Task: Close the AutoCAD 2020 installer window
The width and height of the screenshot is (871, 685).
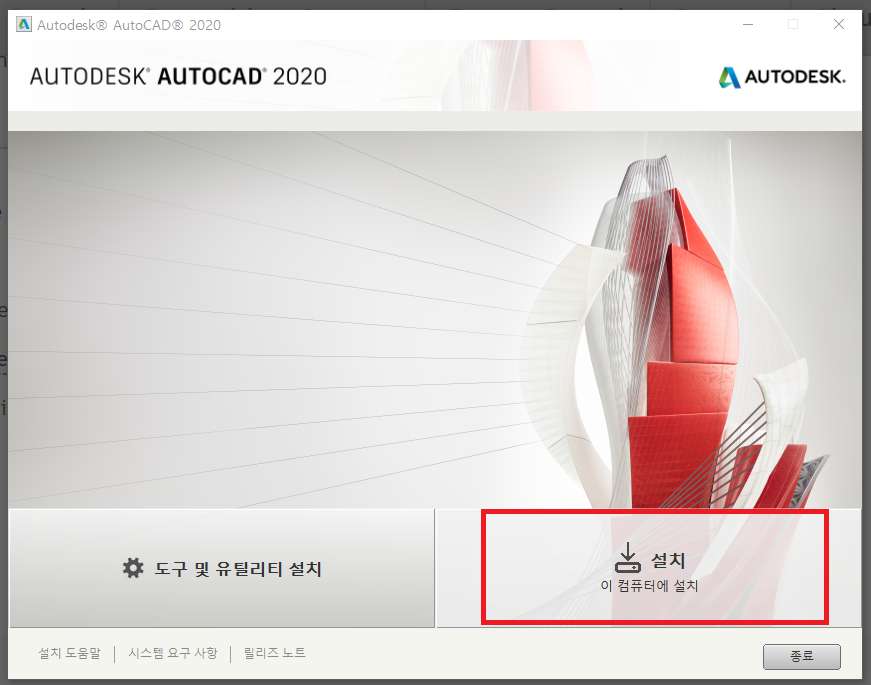Action: click(x=839, y=24)
